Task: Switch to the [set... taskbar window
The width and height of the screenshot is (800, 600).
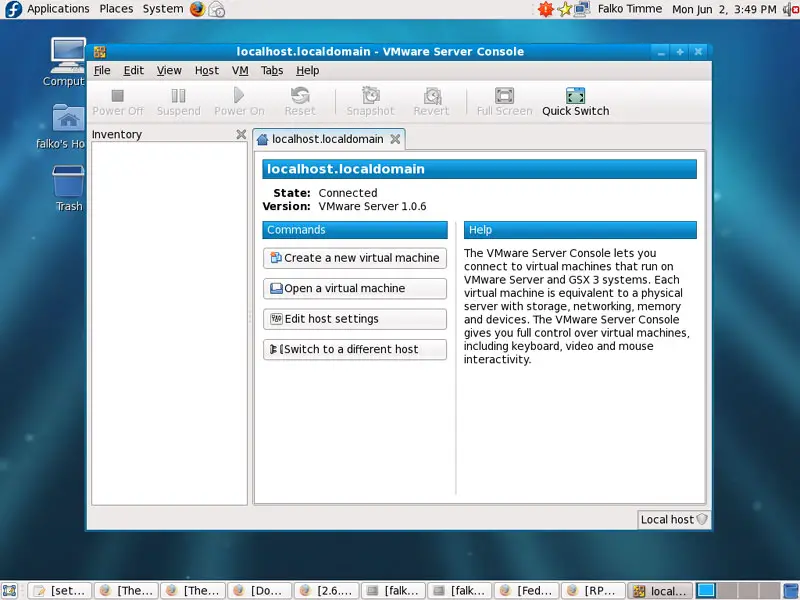Action: pos(60,590)
